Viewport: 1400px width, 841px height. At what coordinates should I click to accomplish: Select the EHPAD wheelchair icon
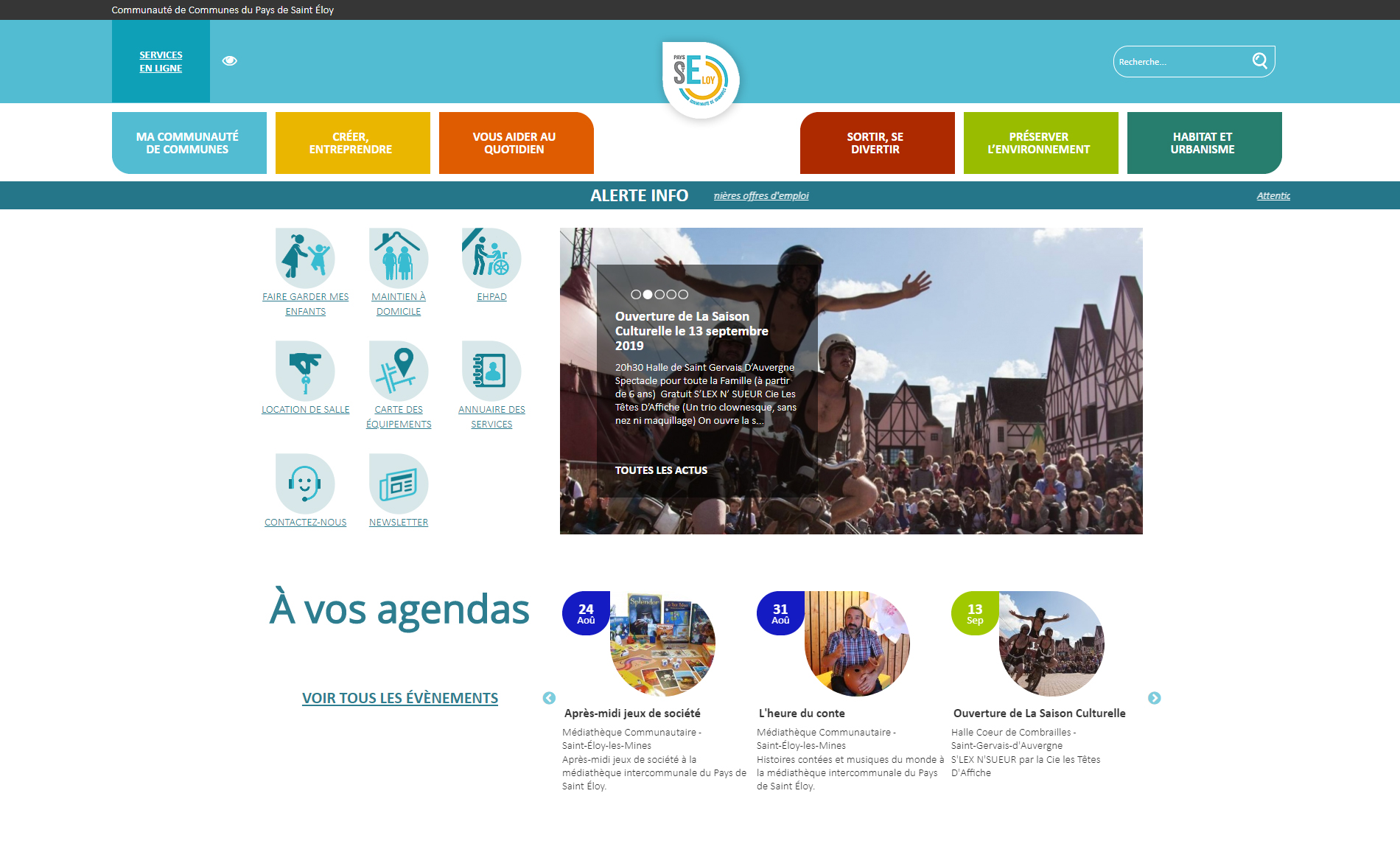491,258
